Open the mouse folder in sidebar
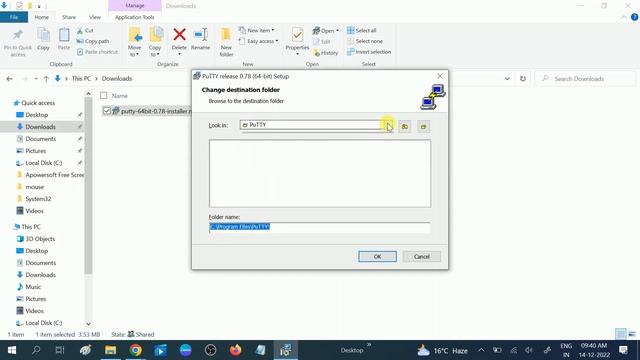The image size is (640, 360). click(x=35, y=187)
